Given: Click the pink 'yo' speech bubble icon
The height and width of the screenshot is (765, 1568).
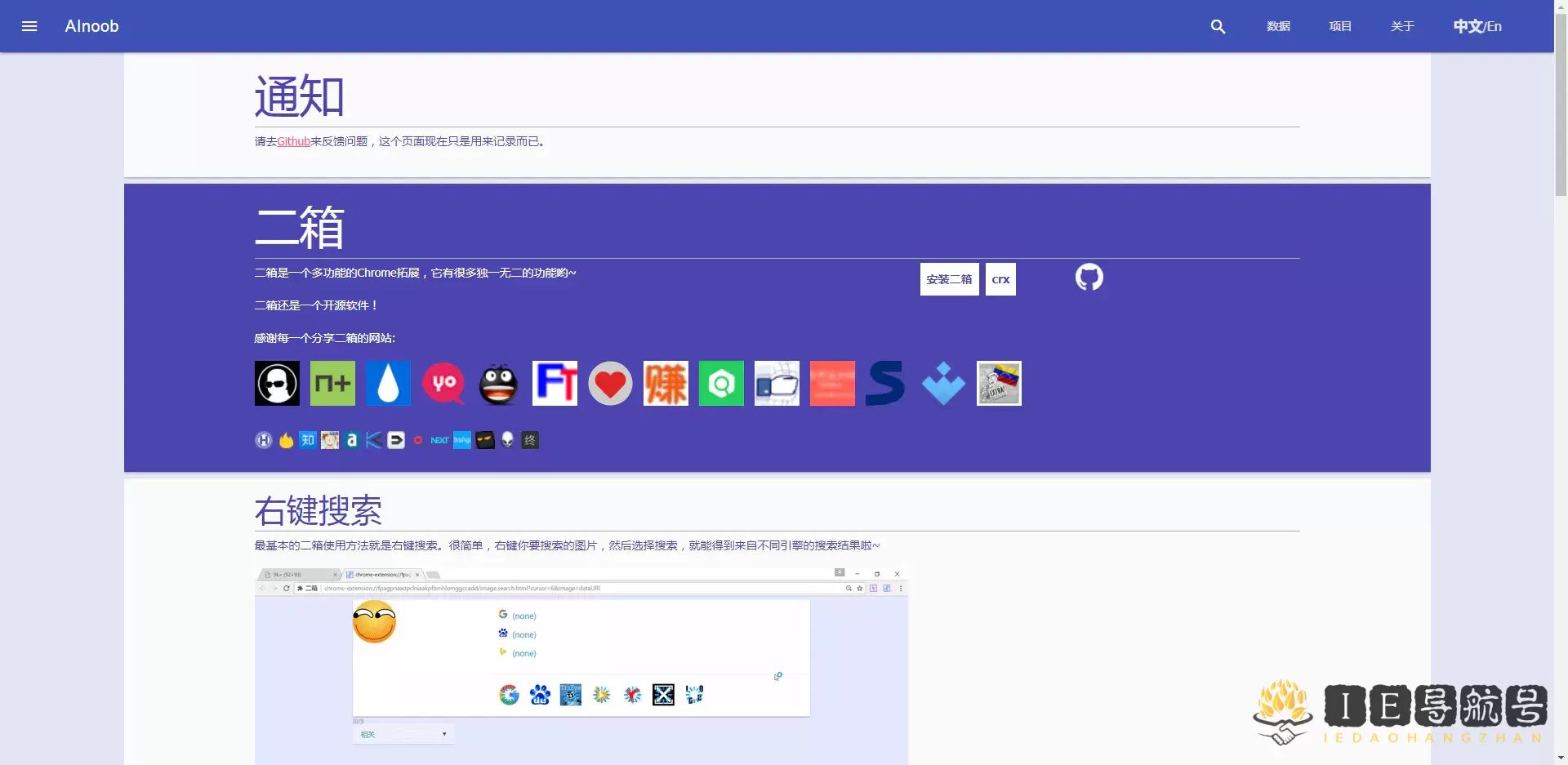Looking at the screenshot, I should [443, 384].
